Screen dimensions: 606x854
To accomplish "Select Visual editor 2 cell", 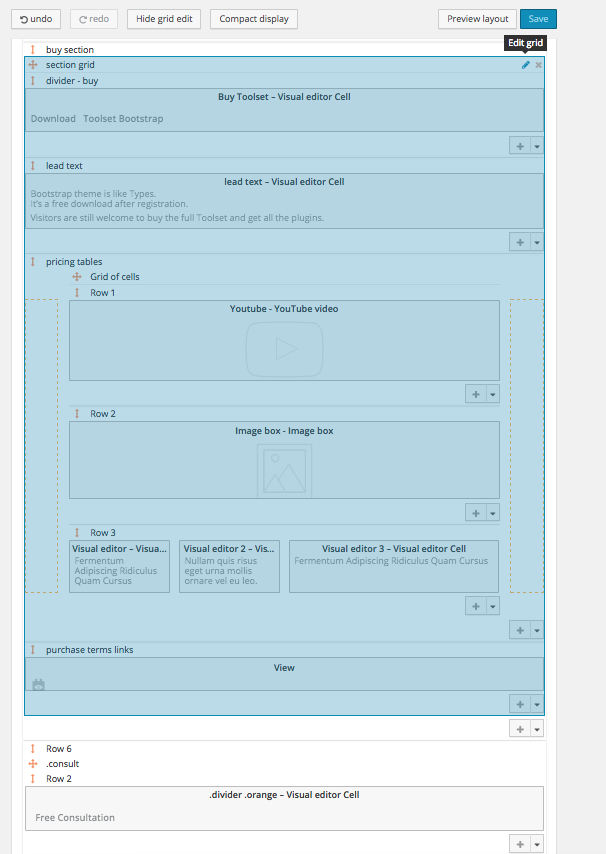I will point(229,566).
